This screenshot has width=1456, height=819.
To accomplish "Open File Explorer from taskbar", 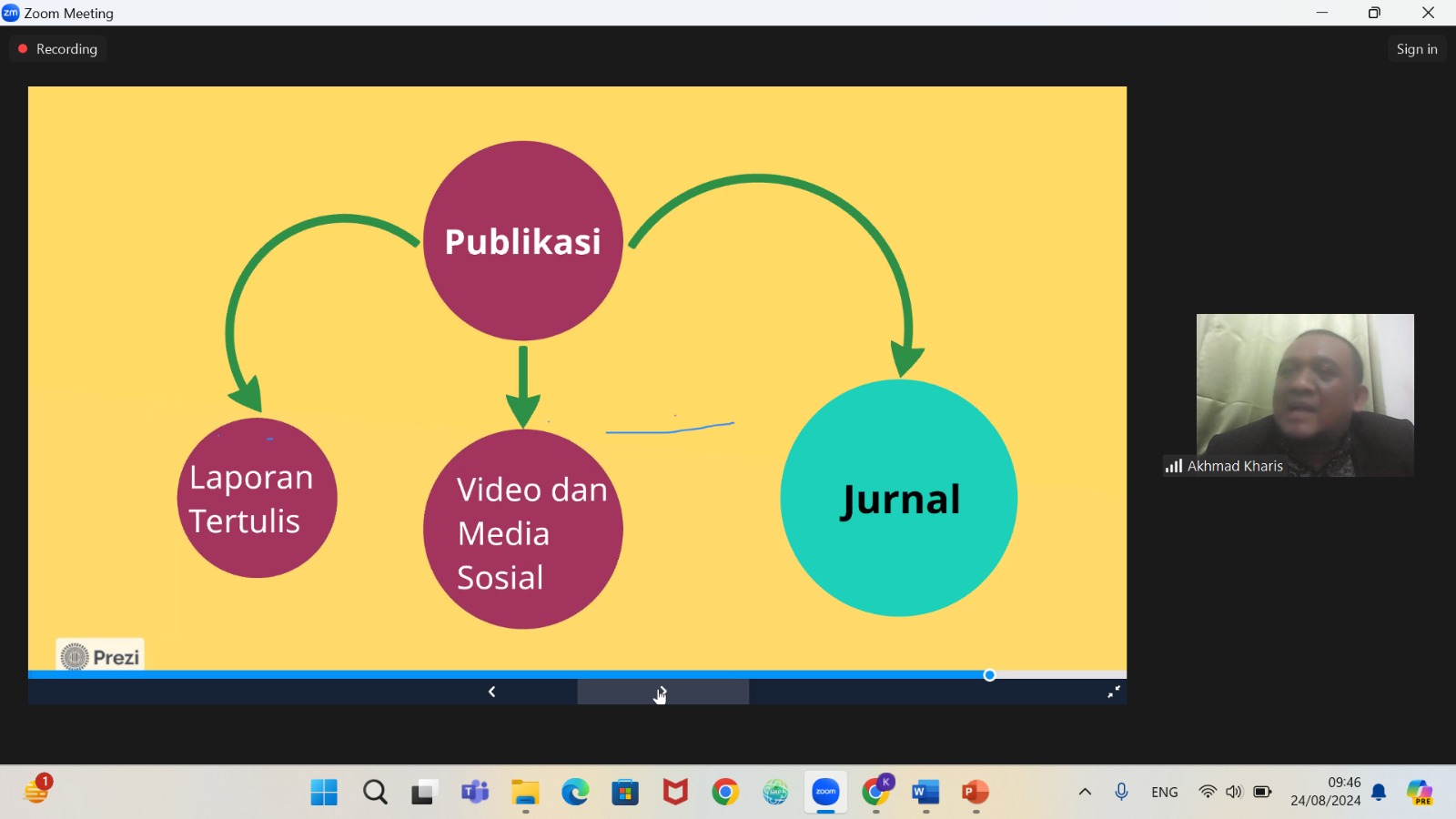I will [x=525, y=793].
